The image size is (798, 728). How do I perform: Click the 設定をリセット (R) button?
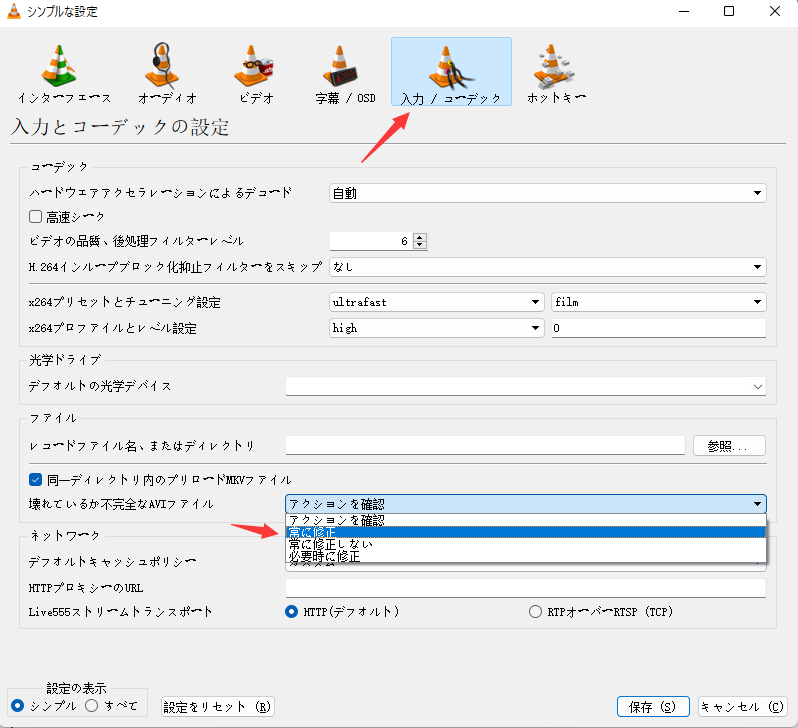(x=218, y=706)
